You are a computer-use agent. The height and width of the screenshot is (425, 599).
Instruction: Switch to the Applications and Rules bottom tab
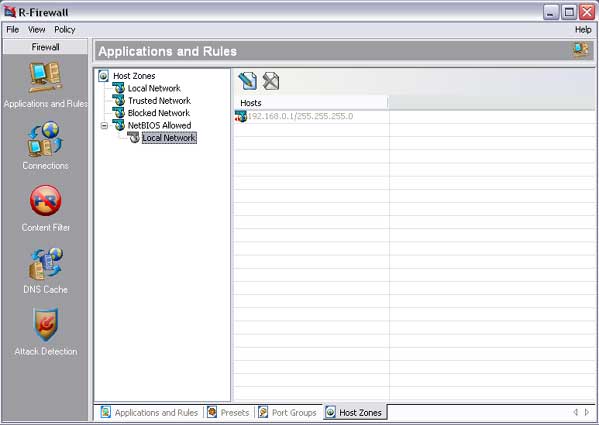coord(149,412)
